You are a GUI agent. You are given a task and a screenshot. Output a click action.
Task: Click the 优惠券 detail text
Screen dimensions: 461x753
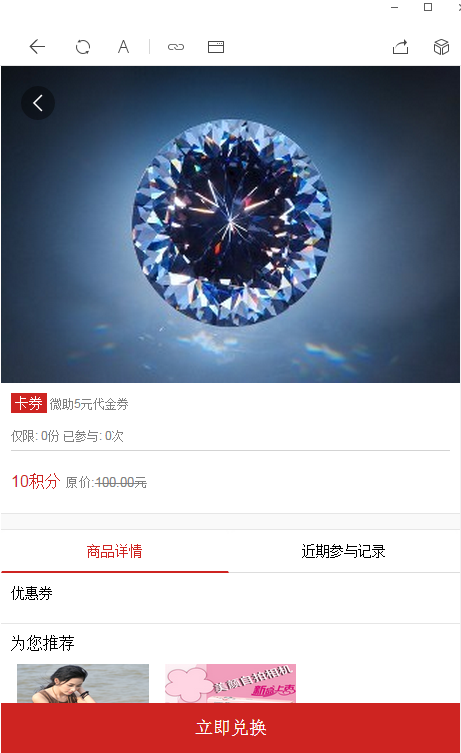click(x=32, y=593)
